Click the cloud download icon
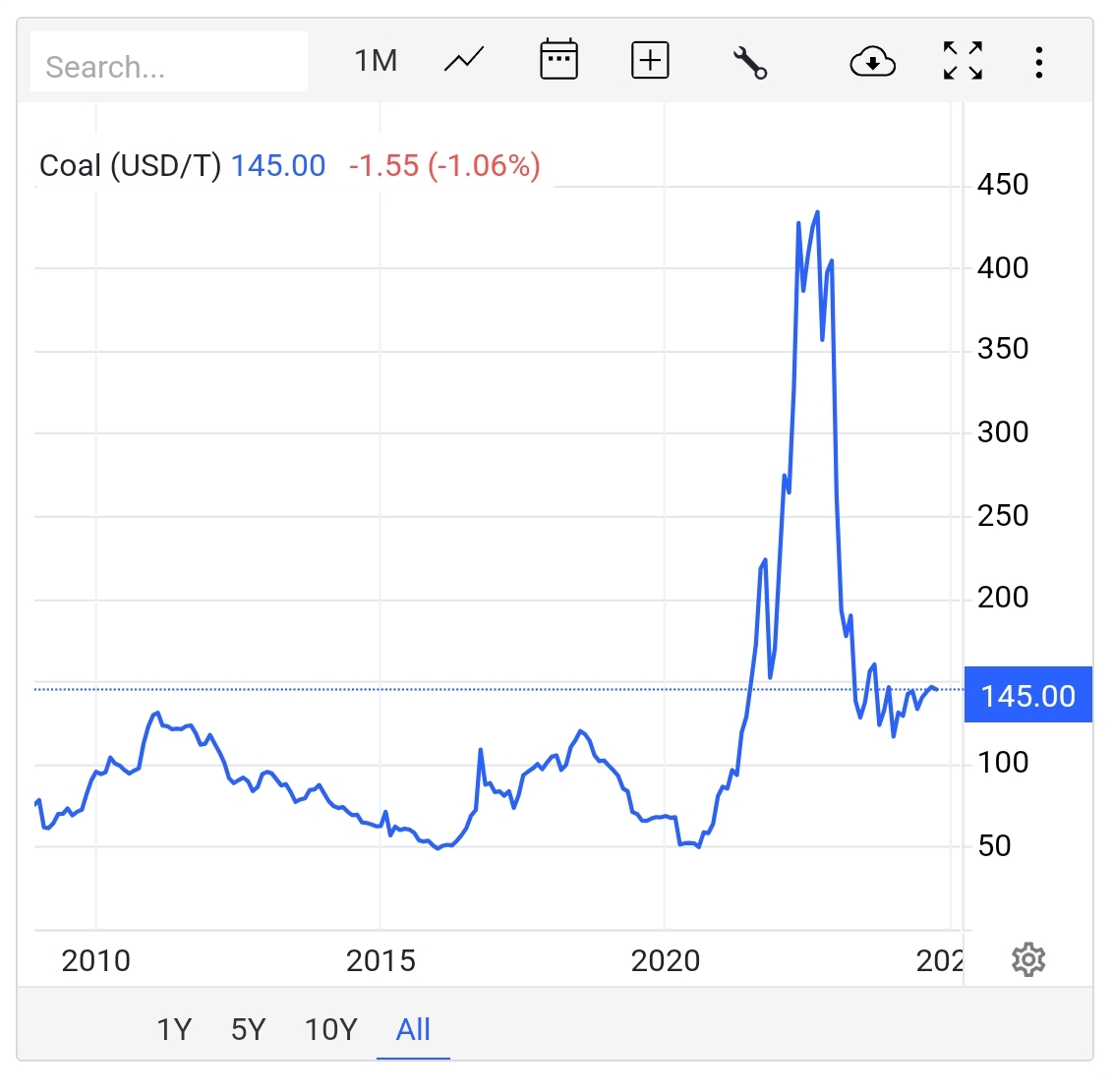The image size is (1113, 1092). click(x=872, y=63)
